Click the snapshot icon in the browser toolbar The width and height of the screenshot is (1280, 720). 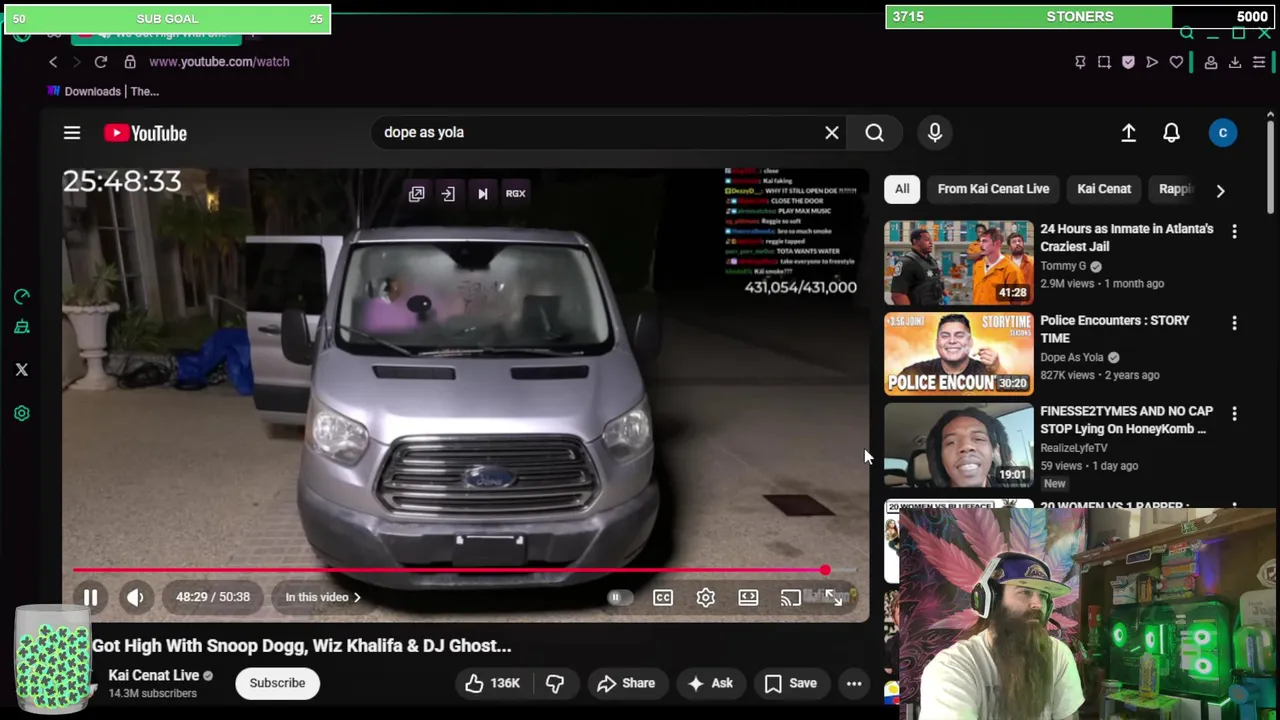pos(1104,62)
